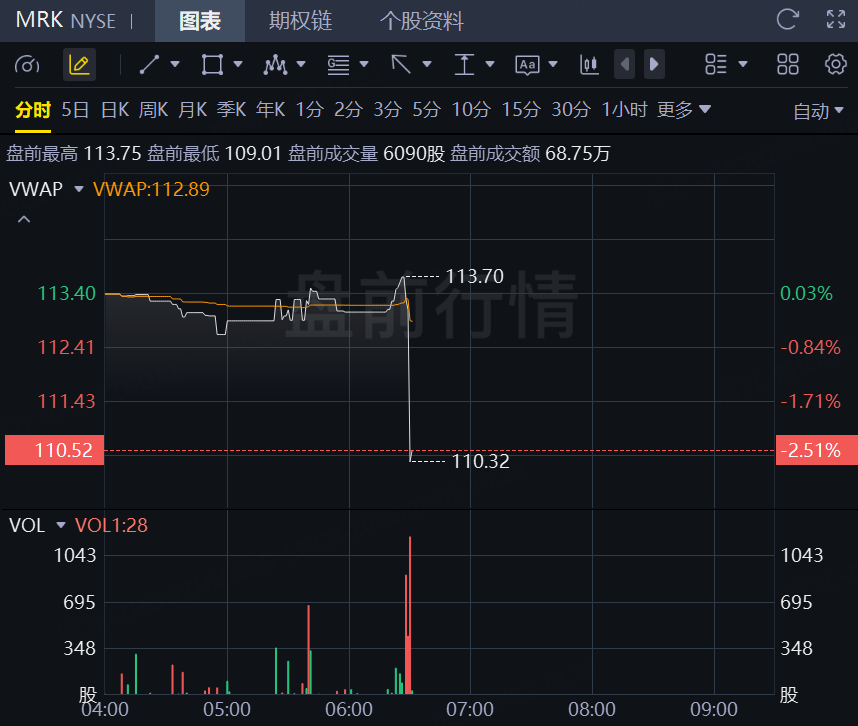
Task: Open the arrow annotation tool dropdown
Action: click(427, 64)
